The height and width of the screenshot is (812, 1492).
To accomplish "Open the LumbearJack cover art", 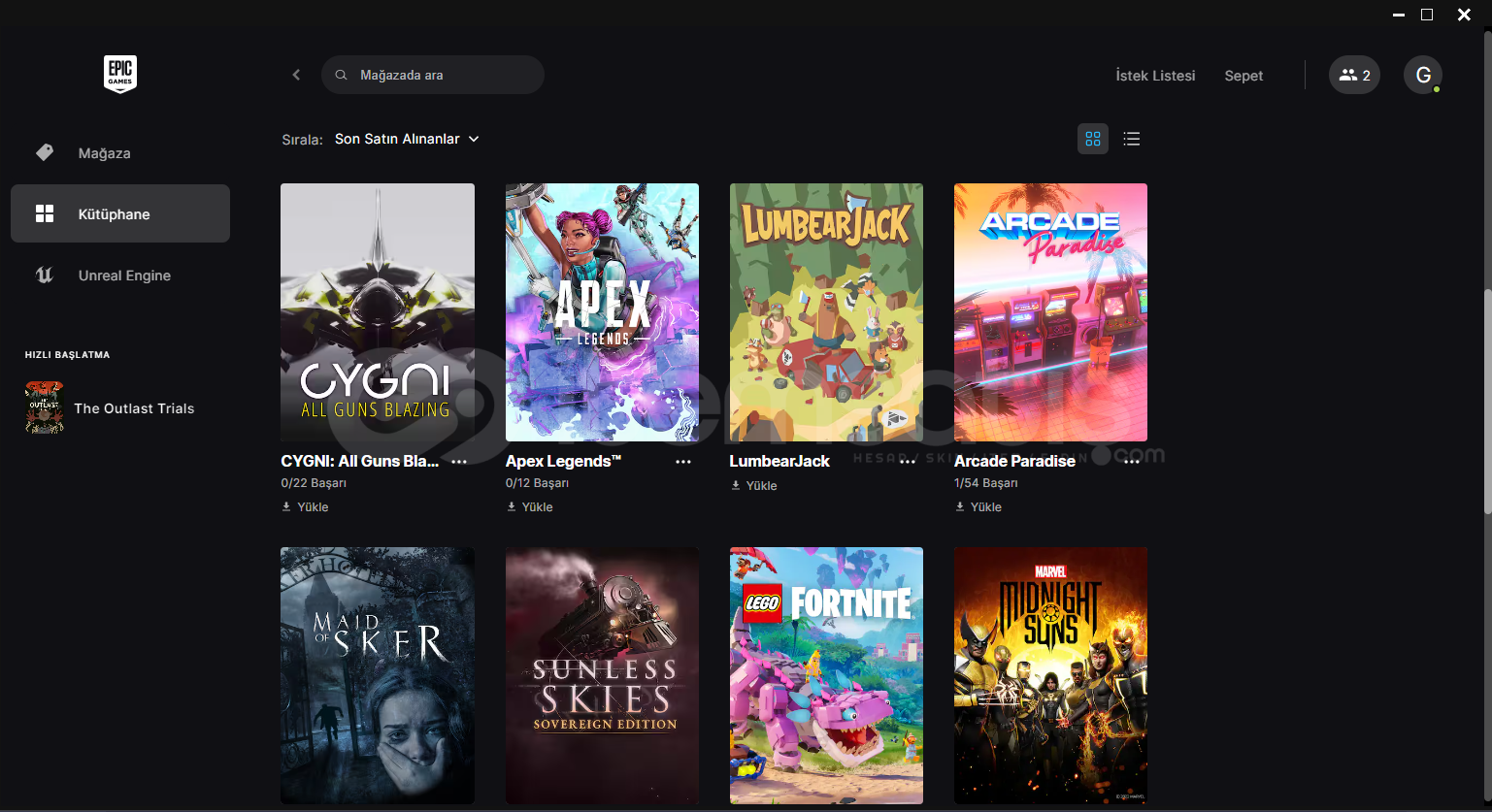I will point(826,312).
